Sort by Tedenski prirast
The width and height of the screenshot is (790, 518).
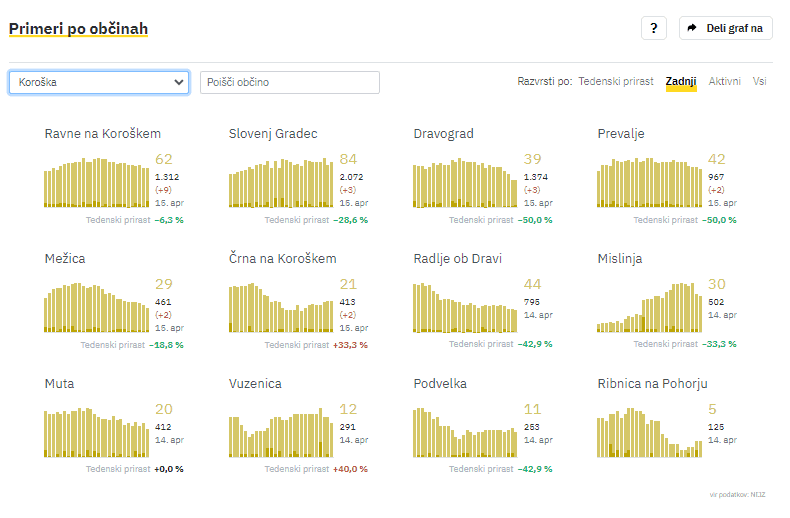point(616,81)
